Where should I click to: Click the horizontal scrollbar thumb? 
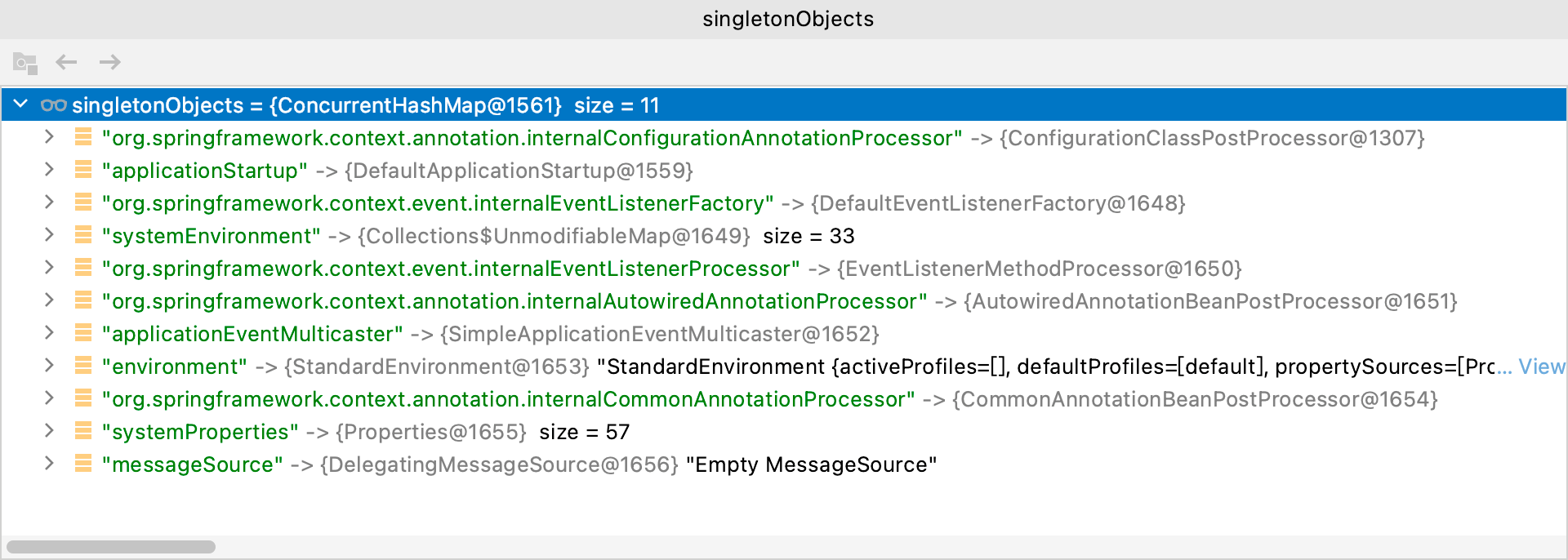point(111,547)
